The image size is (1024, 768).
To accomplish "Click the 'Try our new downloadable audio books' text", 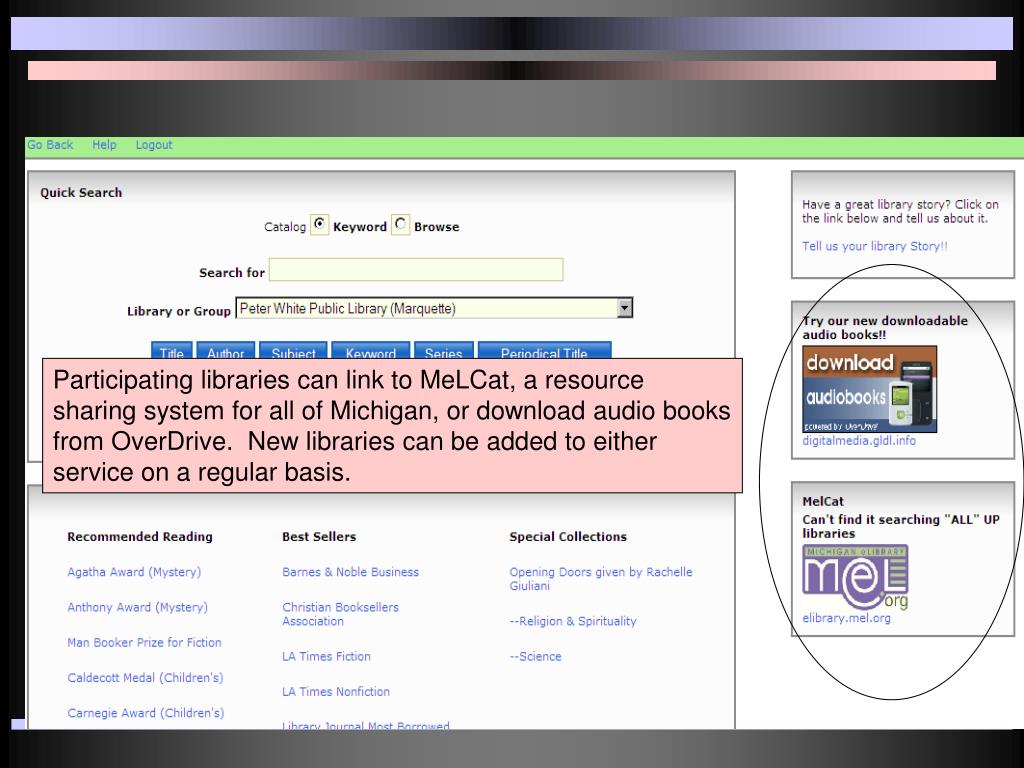I will click(885, 328).
